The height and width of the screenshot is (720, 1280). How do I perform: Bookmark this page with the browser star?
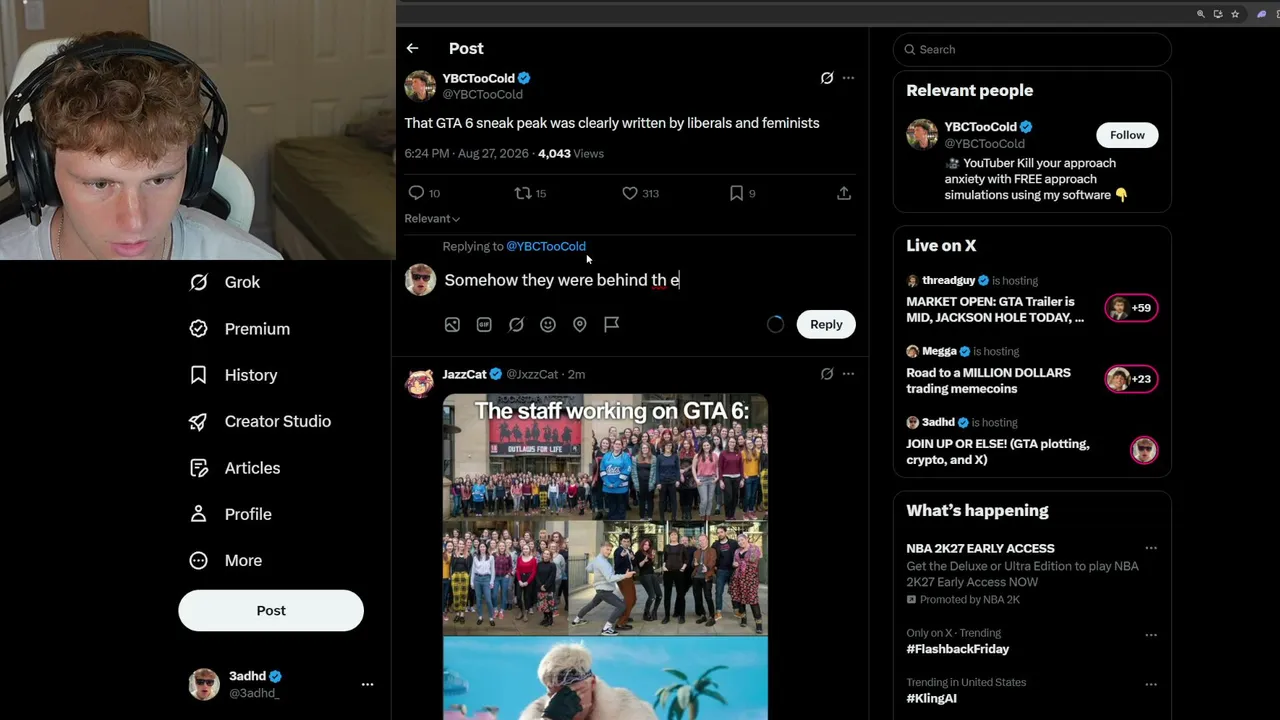tap(1235, 14)
